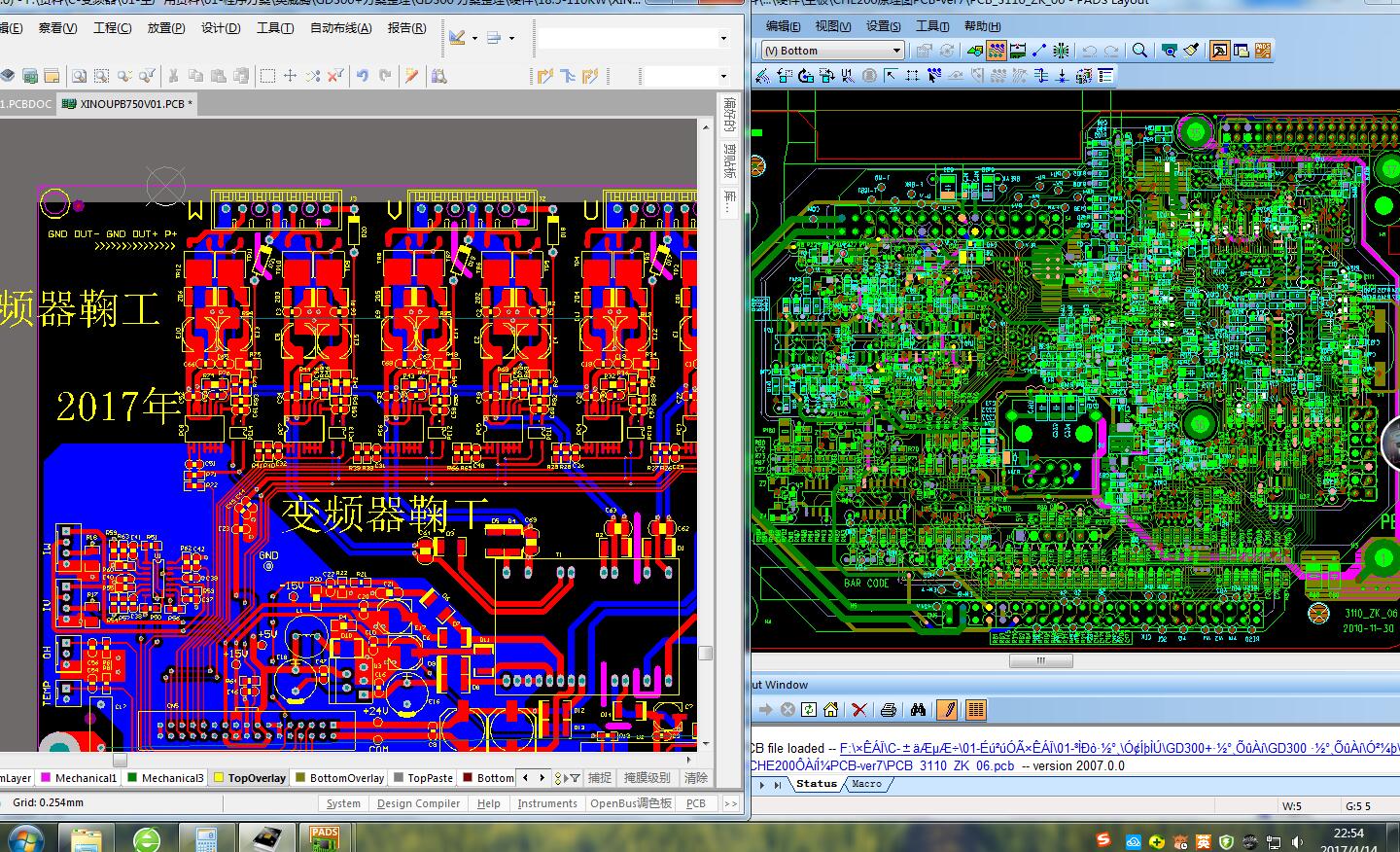Click the home icon in output window

(x=831, y=710)
